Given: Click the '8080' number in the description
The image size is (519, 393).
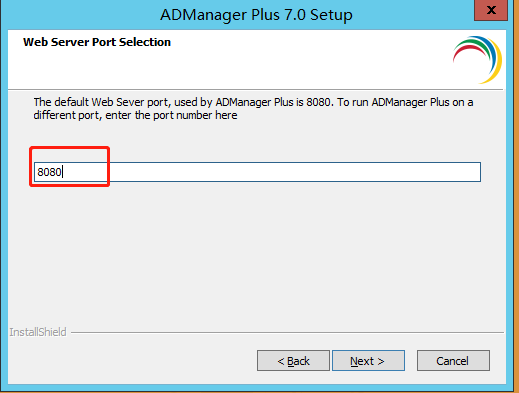Looking at the screenshot, I should pyautogui.click(x=319, y=102).
